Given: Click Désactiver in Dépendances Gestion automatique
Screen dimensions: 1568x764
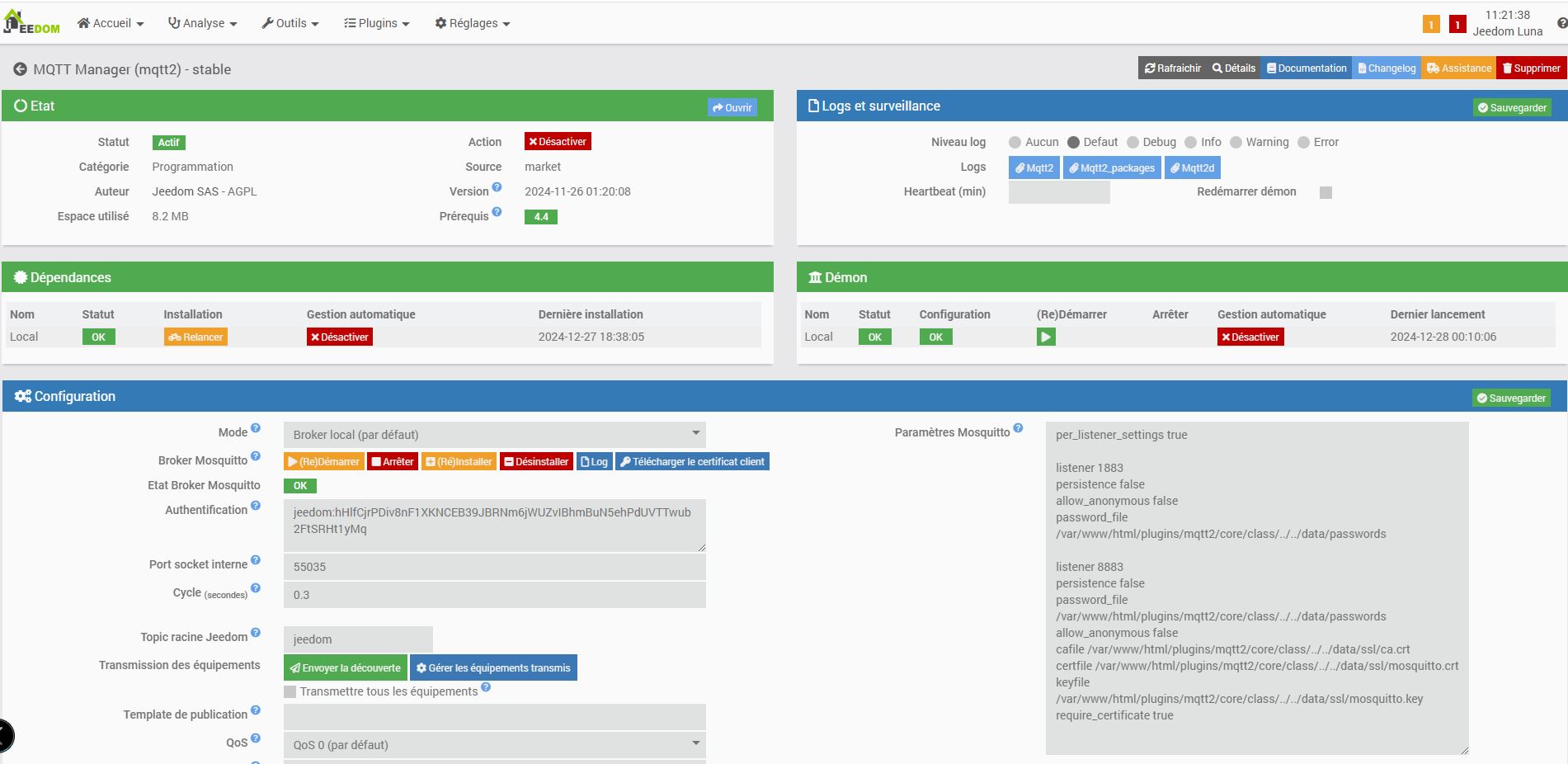Looking at the screenshot, I should point(340,337).
